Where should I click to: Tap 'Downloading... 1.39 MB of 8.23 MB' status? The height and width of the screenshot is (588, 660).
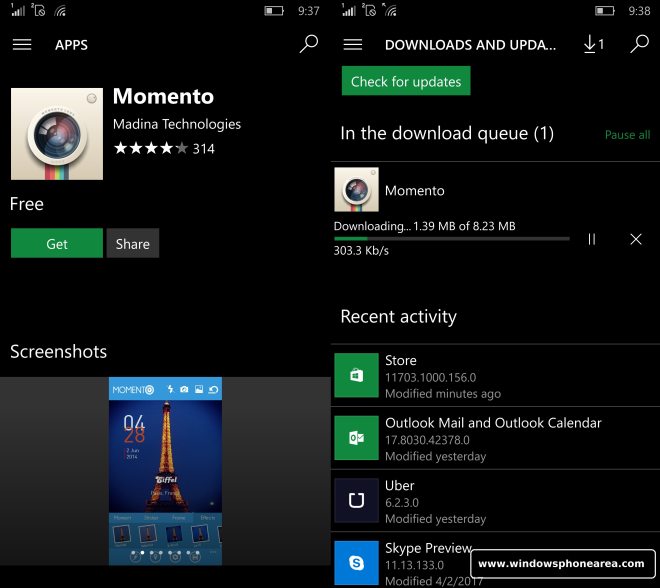tap(424, 226)
